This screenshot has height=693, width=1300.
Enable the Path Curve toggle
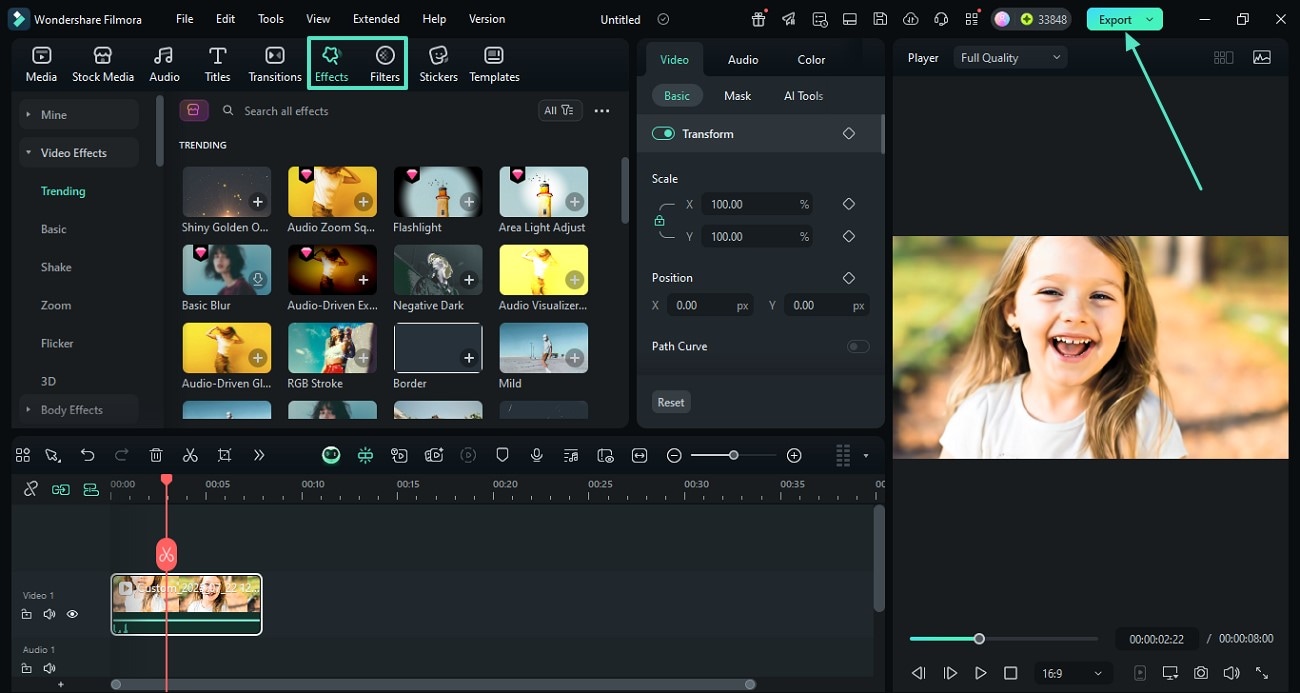[858, 346]
